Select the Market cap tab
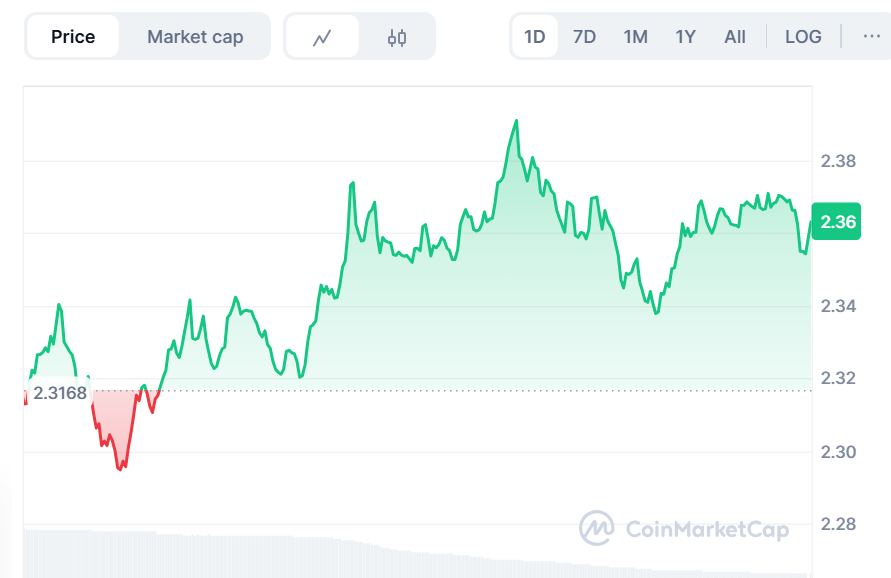891x578 pixels. point(195,37)
